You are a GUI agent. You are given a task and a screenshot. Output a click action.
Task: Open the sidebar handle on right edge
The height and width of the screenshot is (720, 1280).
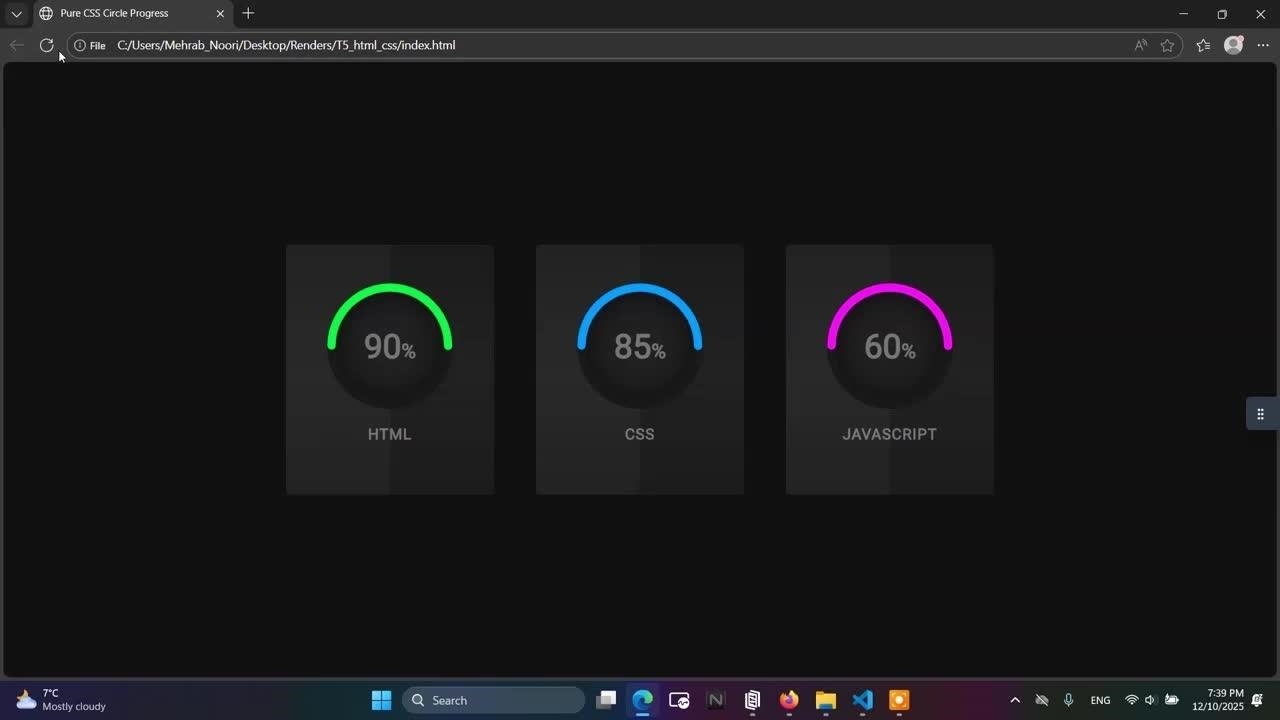[x=1260, y=414]
